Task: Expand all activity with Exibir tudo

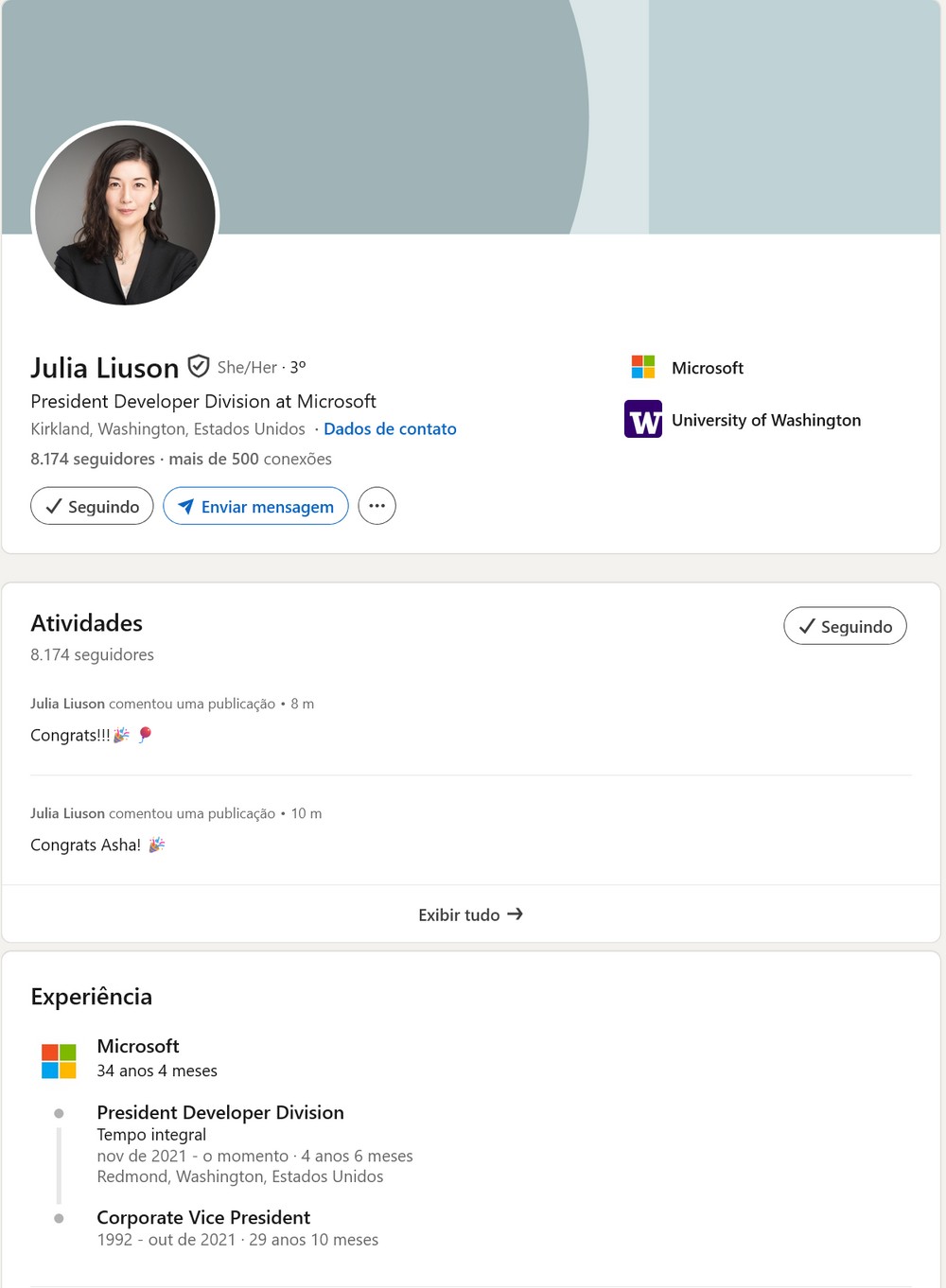Action: [x=459, y=914]
